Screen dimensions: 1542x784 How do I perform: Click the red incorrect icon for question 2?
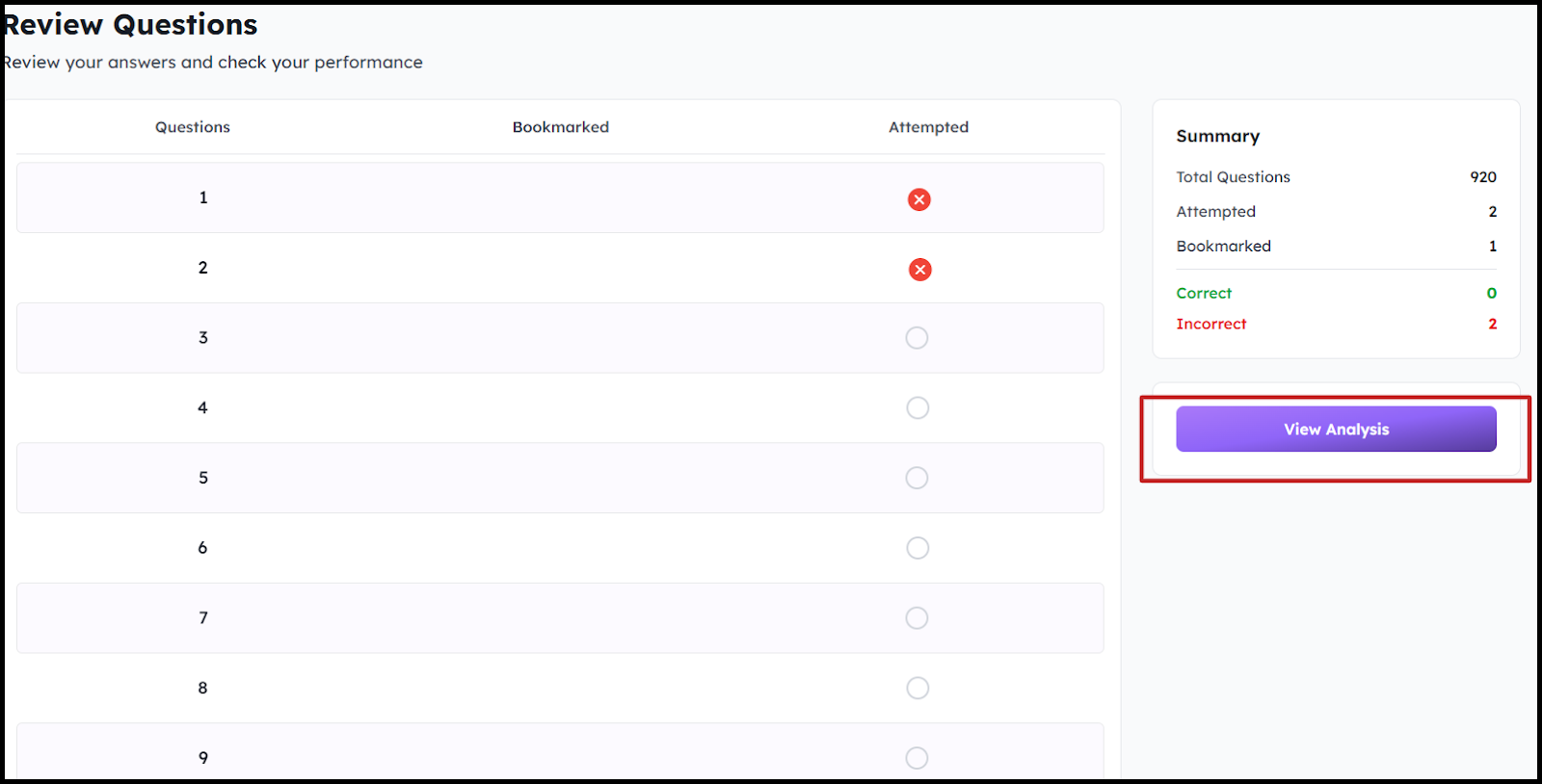[919, 270]
